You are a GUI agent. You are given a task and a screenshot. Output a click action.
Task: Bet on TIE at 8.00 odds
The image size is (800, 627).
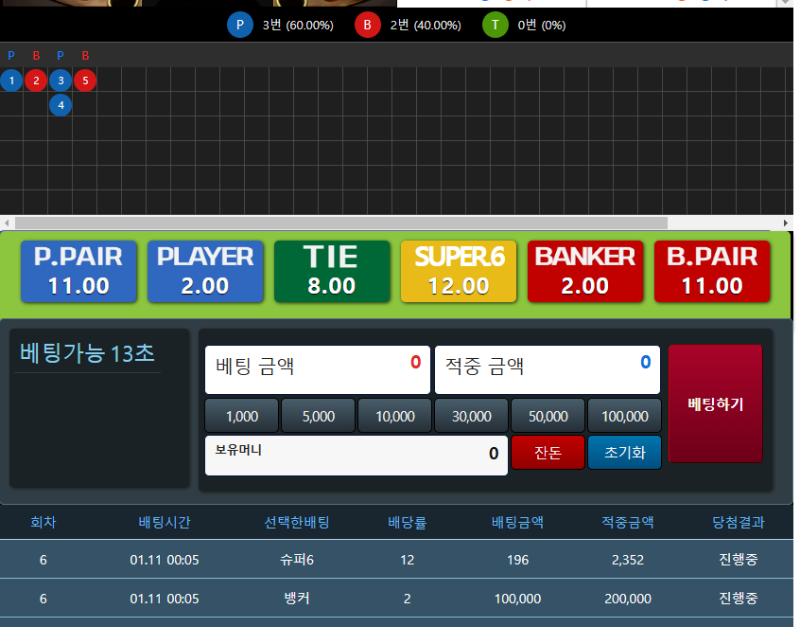(x=332, y=271)
